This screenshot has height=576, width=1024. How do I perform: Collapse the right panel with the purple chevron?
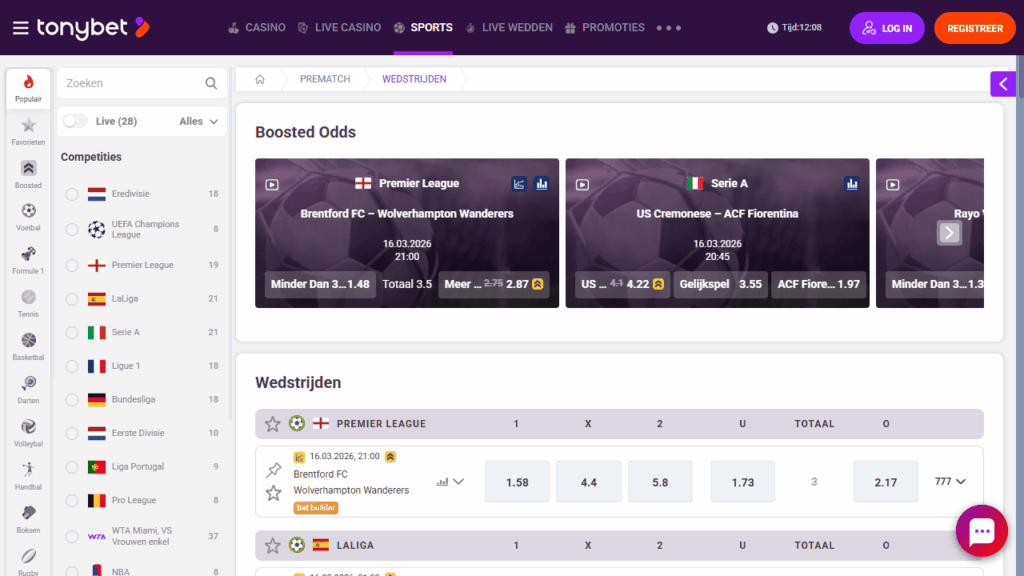1003,84
